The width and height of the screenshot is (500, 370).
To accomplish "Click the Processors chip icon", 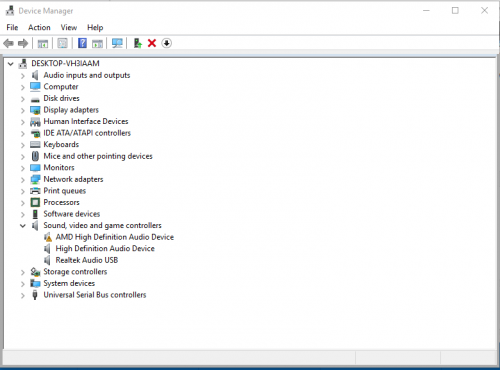I will (x=35, y=202).
